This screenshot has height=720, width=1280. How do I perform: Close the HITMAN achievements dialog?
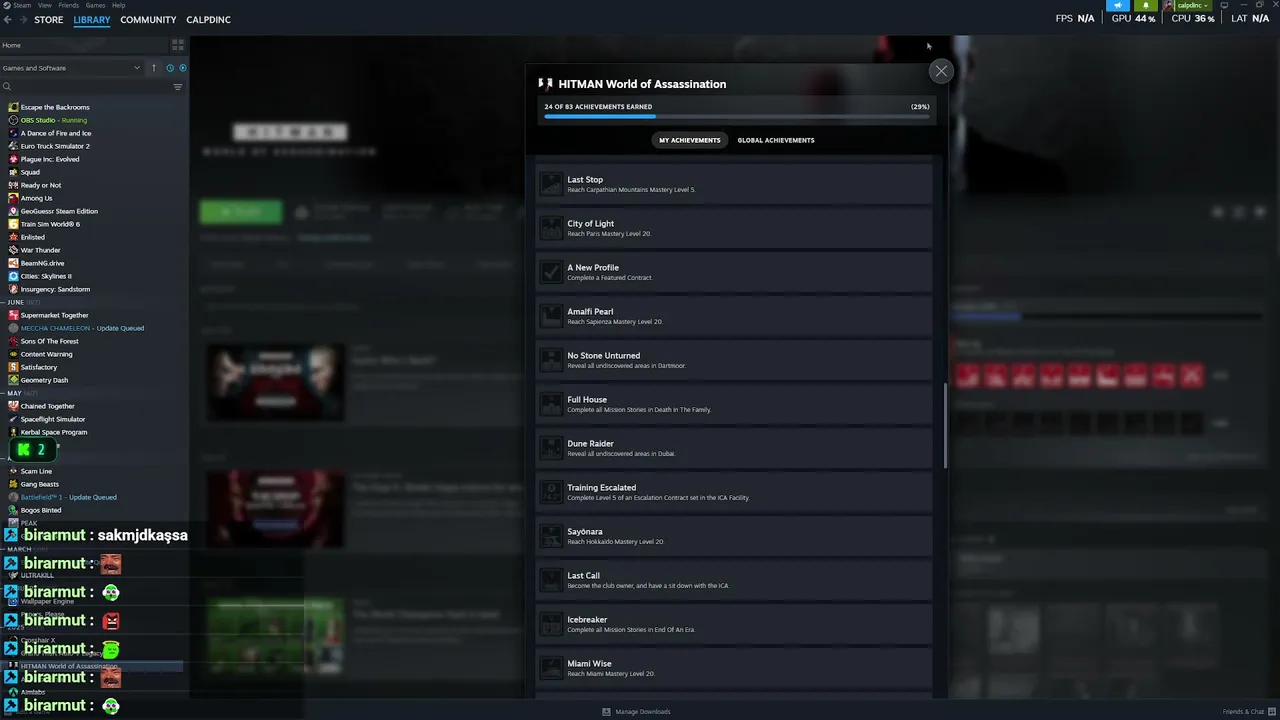click(941, 71)
